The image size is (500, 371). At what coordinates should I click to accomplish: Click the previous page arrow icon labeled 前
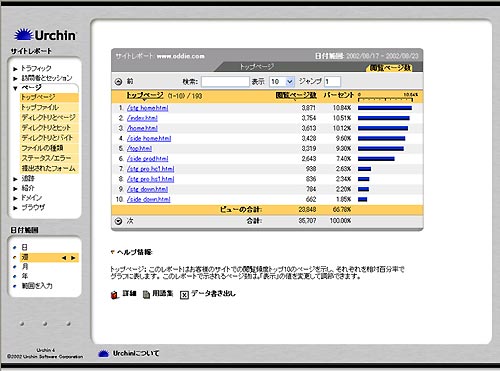[x=118, y=81]
